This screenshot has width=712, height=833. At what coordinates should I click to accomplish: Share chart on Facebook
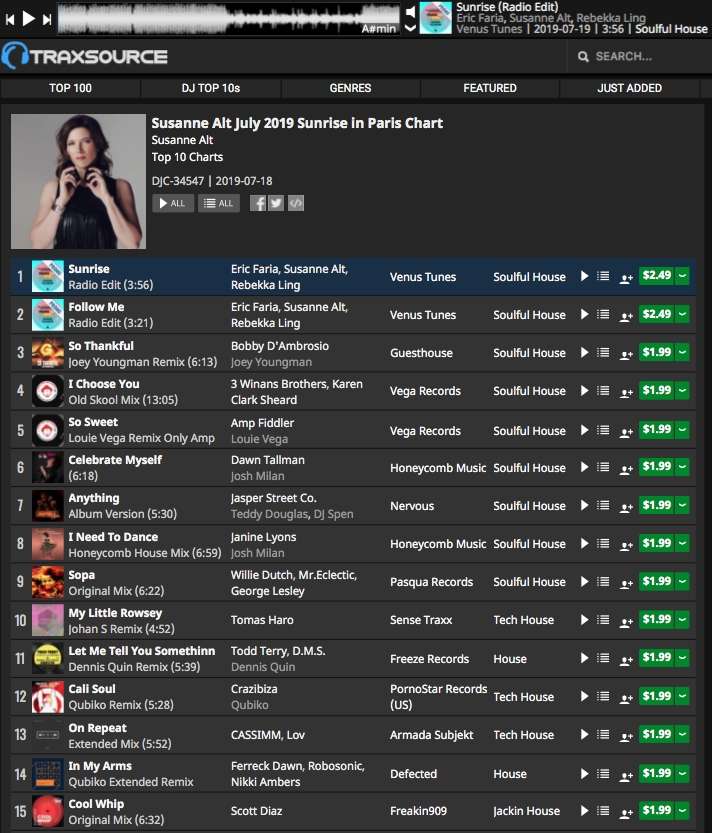pos(258,203)
